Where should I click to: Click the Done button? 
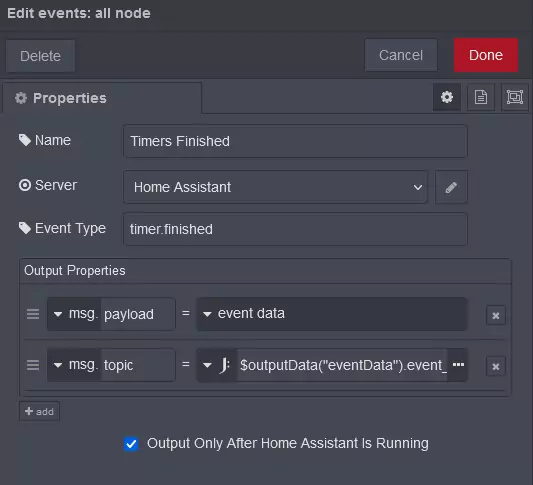486,55
